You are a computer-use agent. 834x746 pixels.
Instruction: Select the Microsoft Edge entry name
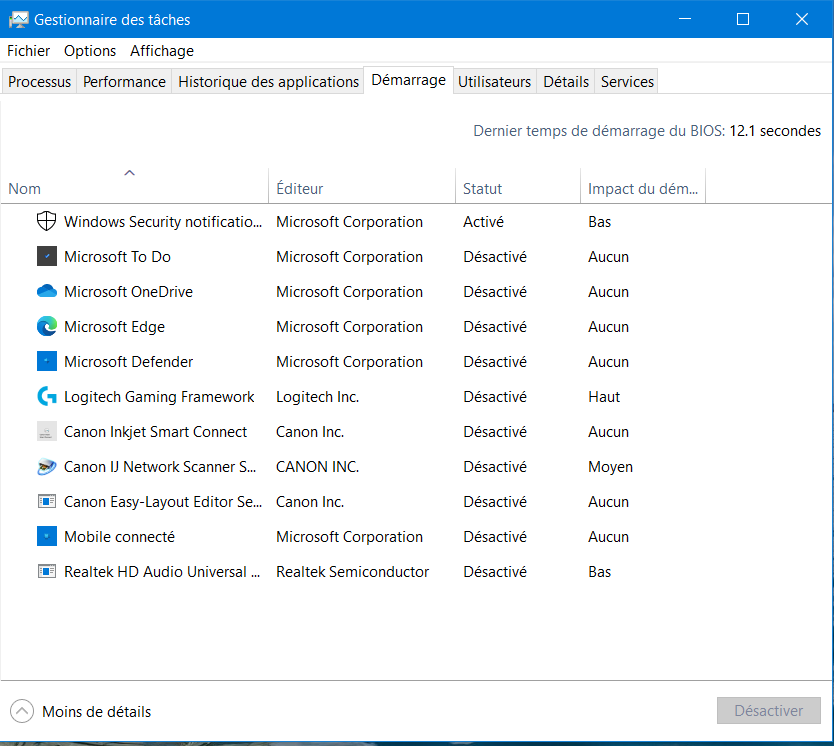(114, 327)
